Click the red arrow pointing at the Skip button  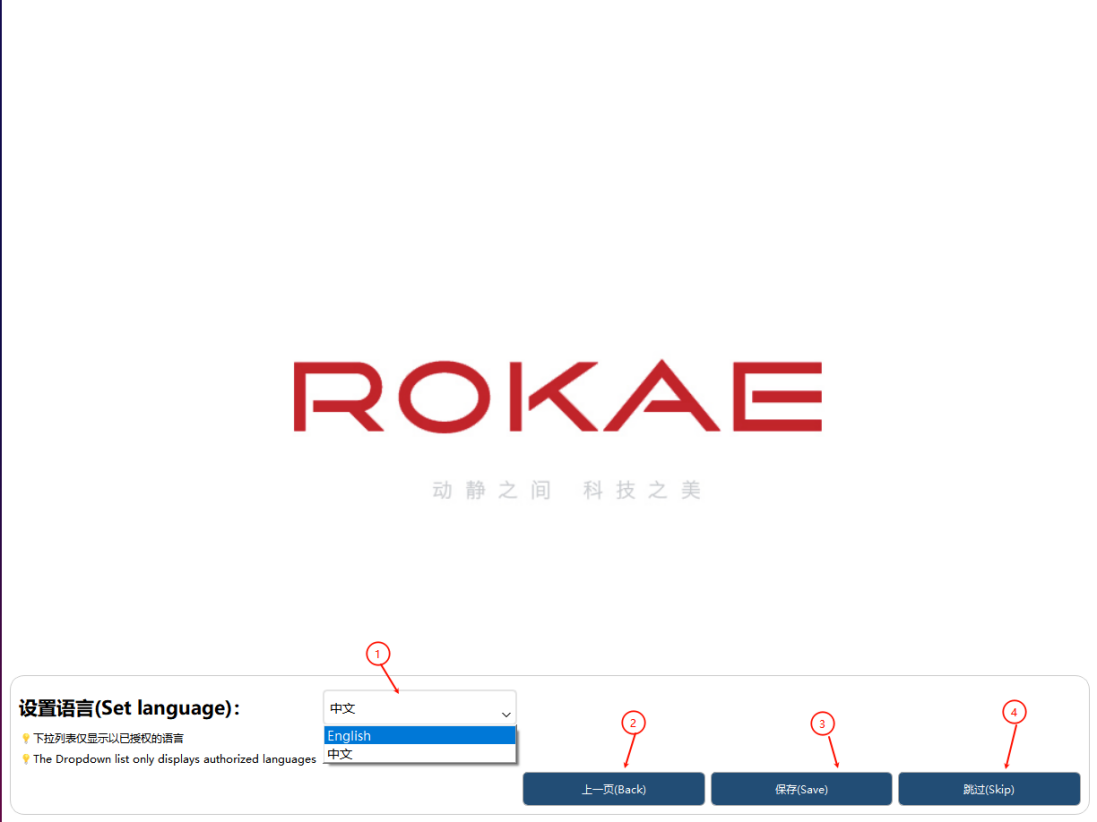[1010, 746]
